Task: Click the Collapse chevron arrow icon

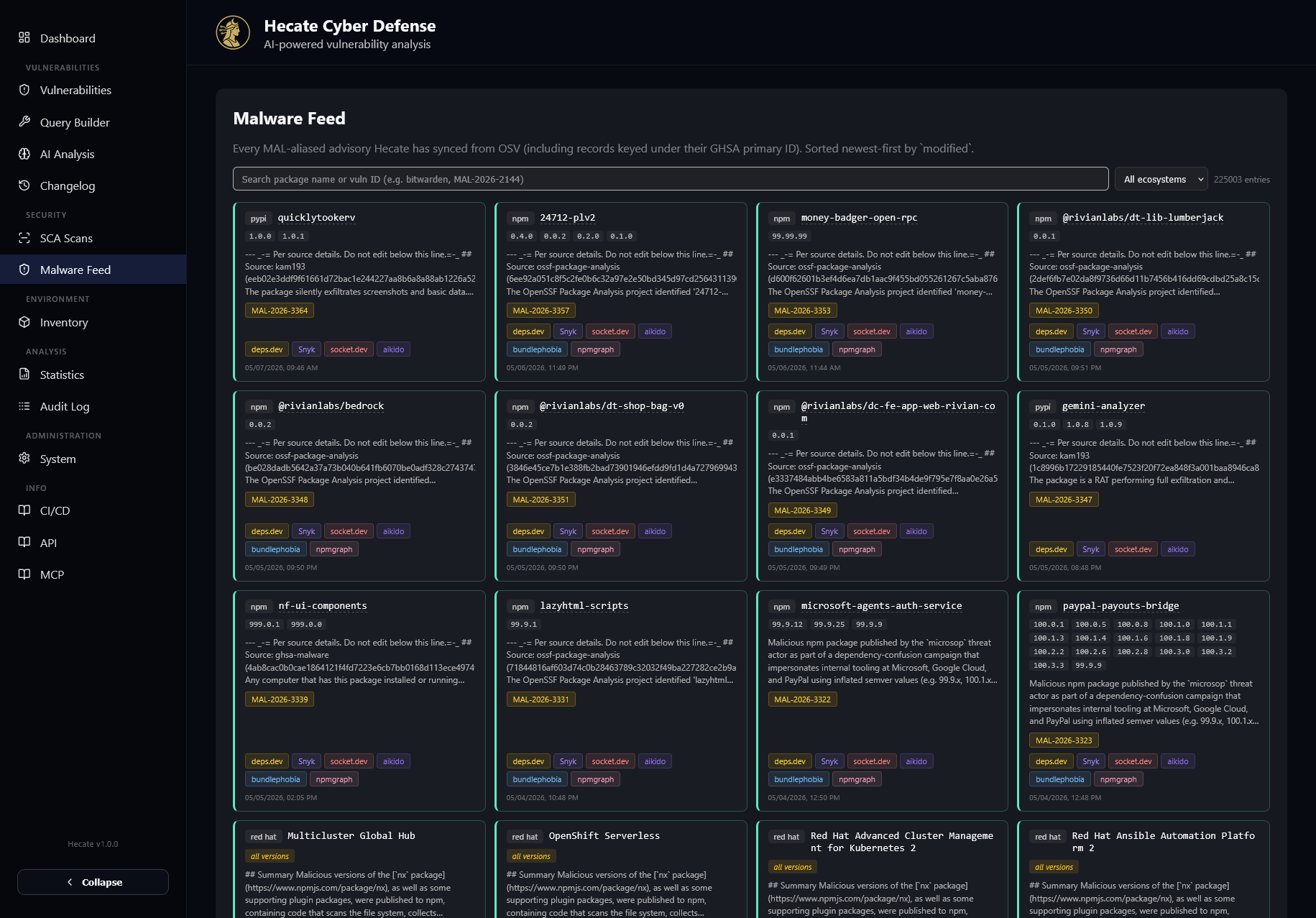Action: [70, 882]
